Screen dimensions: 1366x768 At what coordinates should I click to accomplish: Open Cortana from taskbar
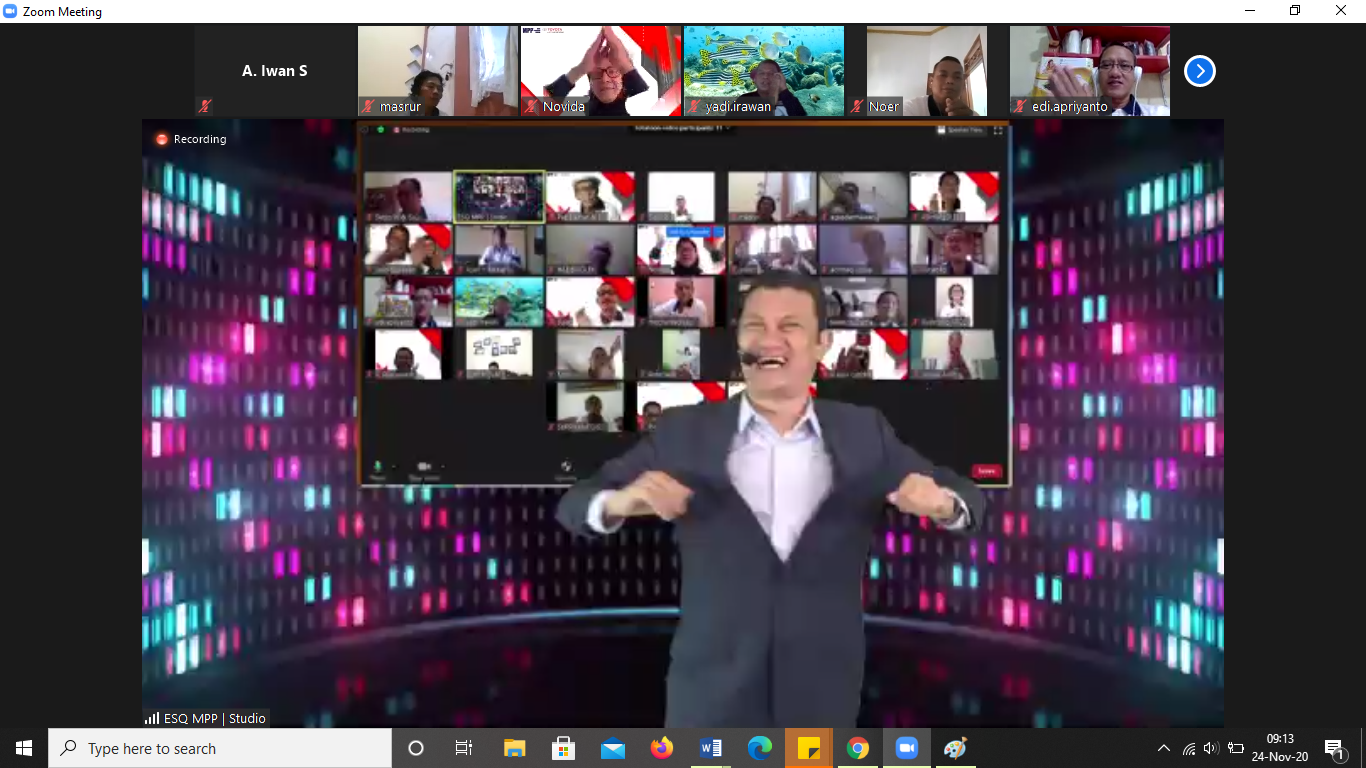[416, 748]
